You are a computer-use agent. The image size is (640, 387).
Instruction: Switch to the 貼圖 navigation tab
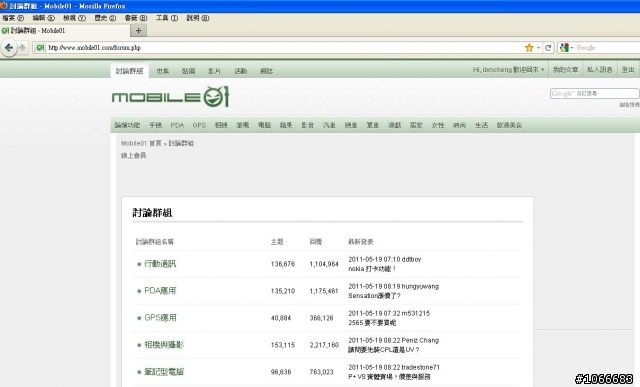click(188, 71)
